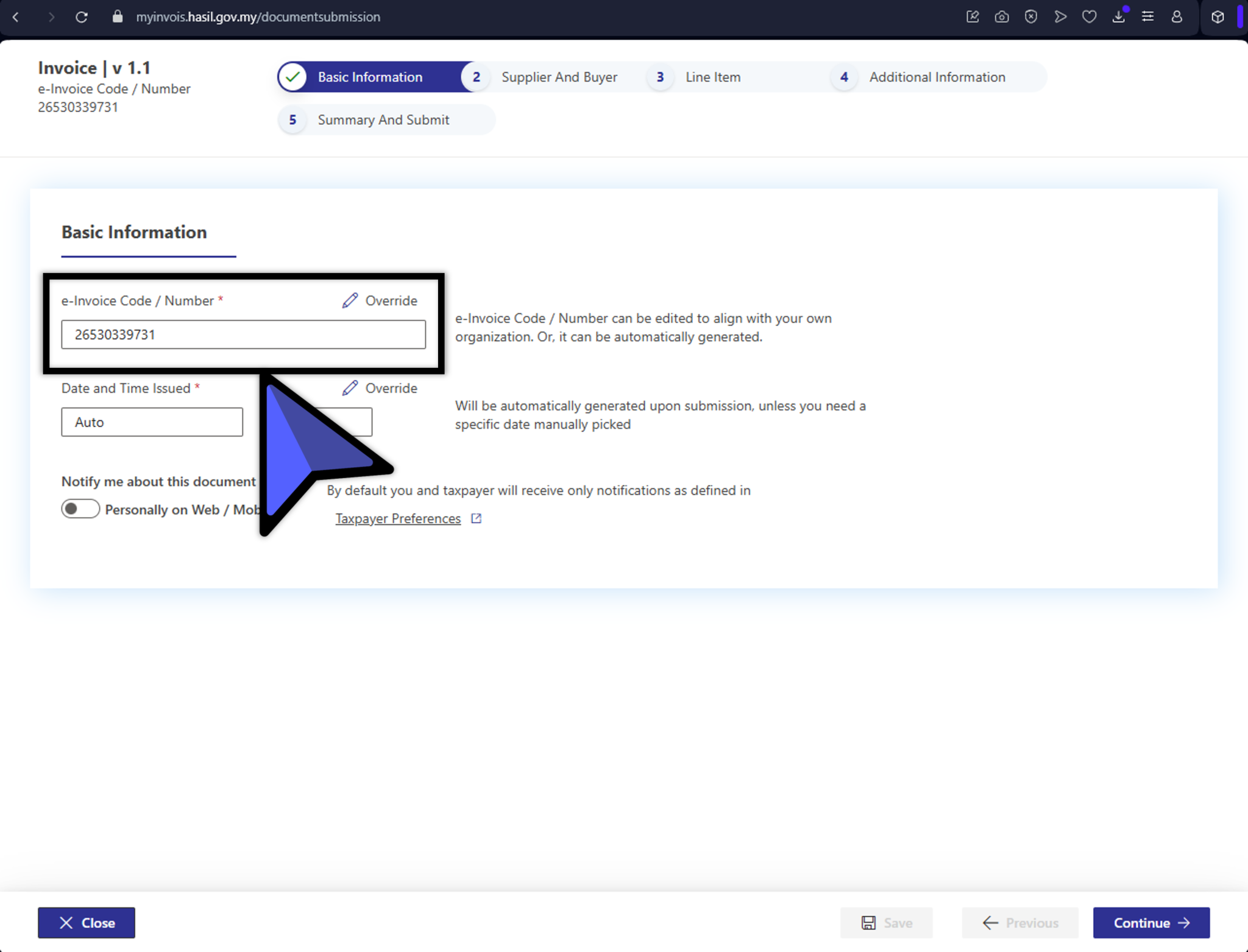Viewport: 1248px width, 952px height.
Task: Click the e-Invoice Code input showing 26530339731
Action: tap(243, 334)
